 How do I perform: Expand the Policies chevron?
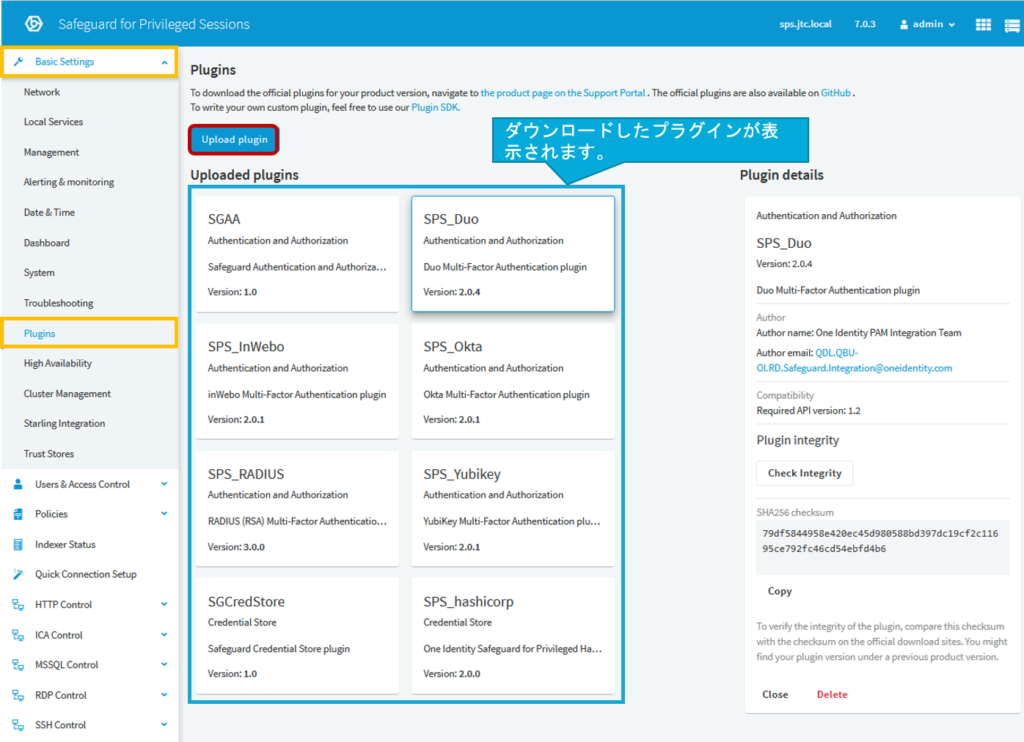pos(165,514)
